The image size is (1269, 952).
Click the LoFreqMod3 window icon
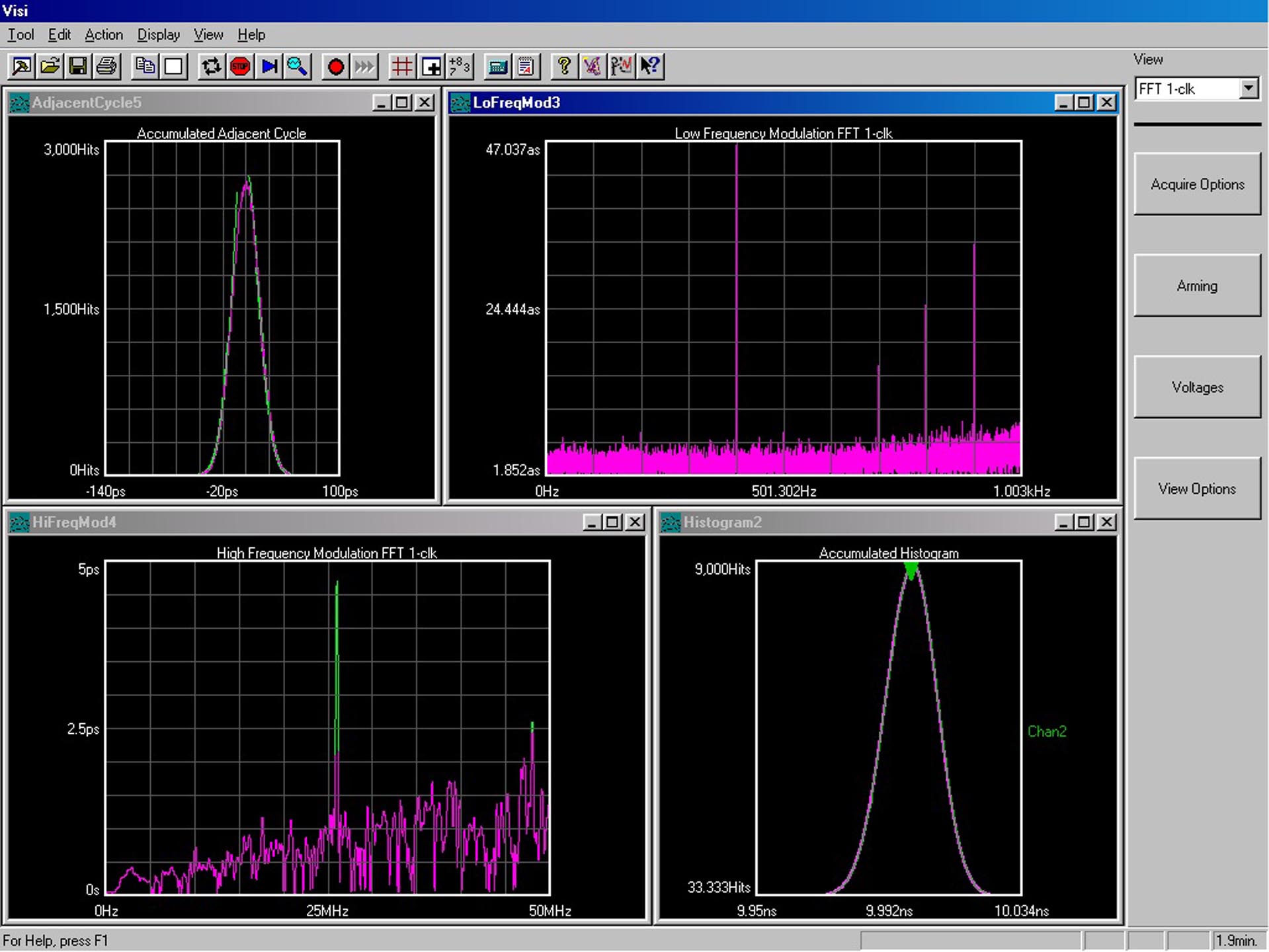point(460,103)
